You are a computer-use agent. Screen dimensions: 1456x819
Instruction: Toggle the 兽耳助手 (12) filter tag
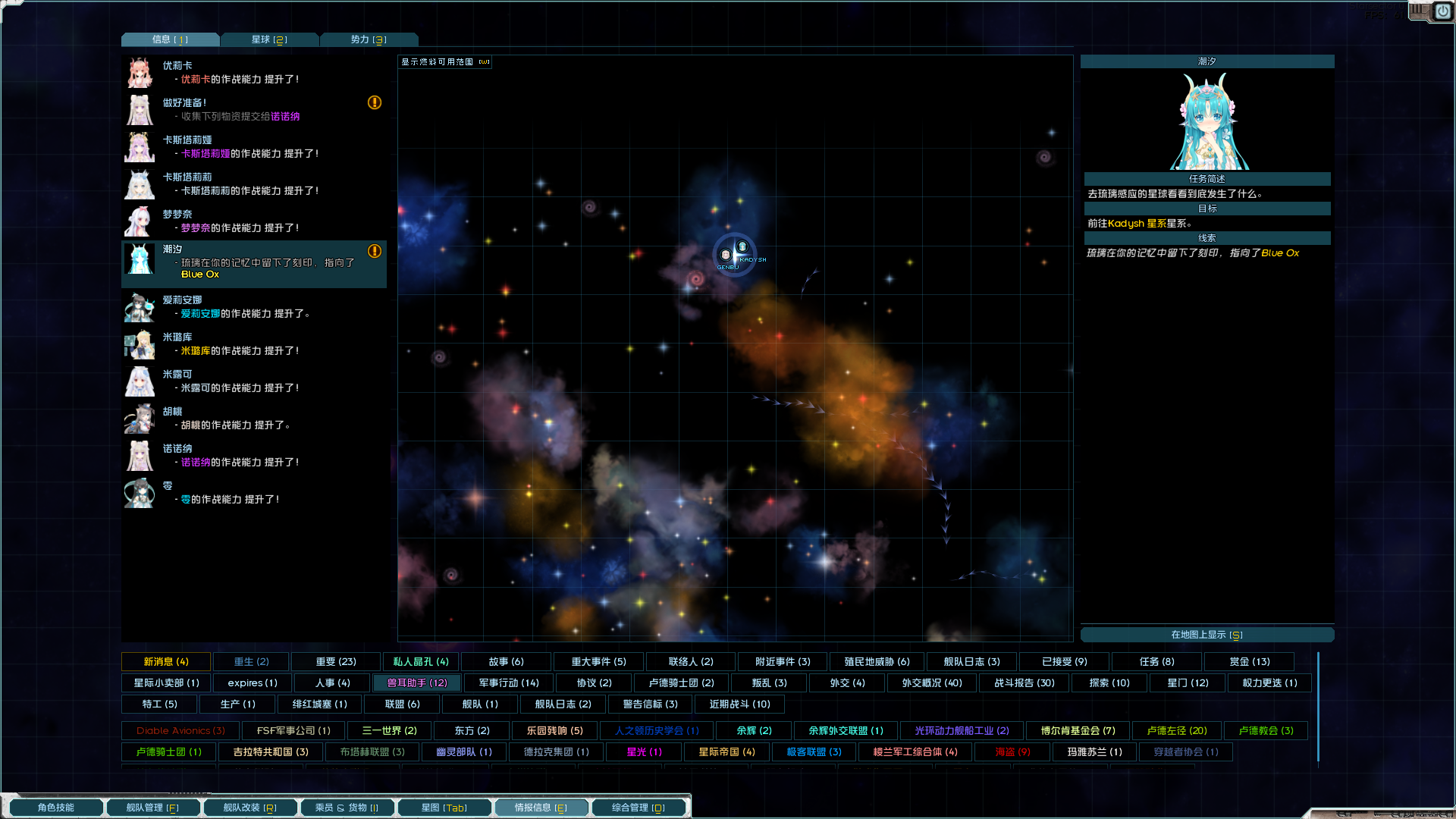coord(417,682)
